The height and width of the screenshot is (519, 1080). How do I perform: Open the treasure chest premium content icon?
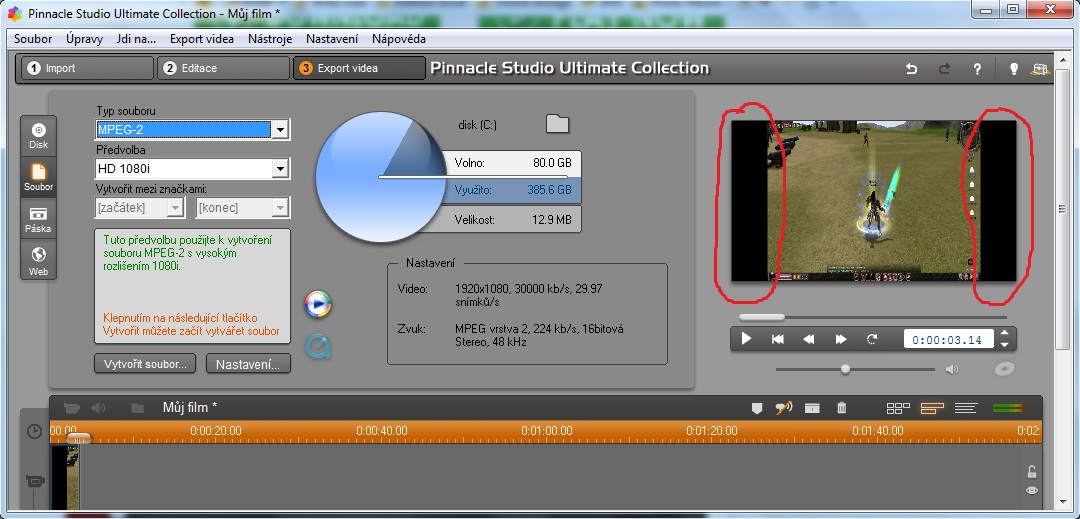tap(1039, 69)
